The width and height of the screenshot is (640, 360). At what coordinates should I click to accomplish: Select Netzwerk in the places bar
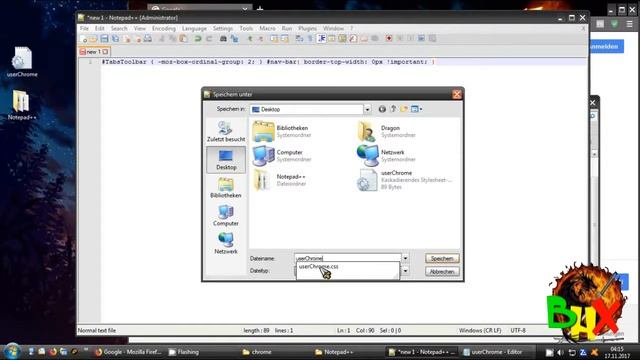pos(226,244)
